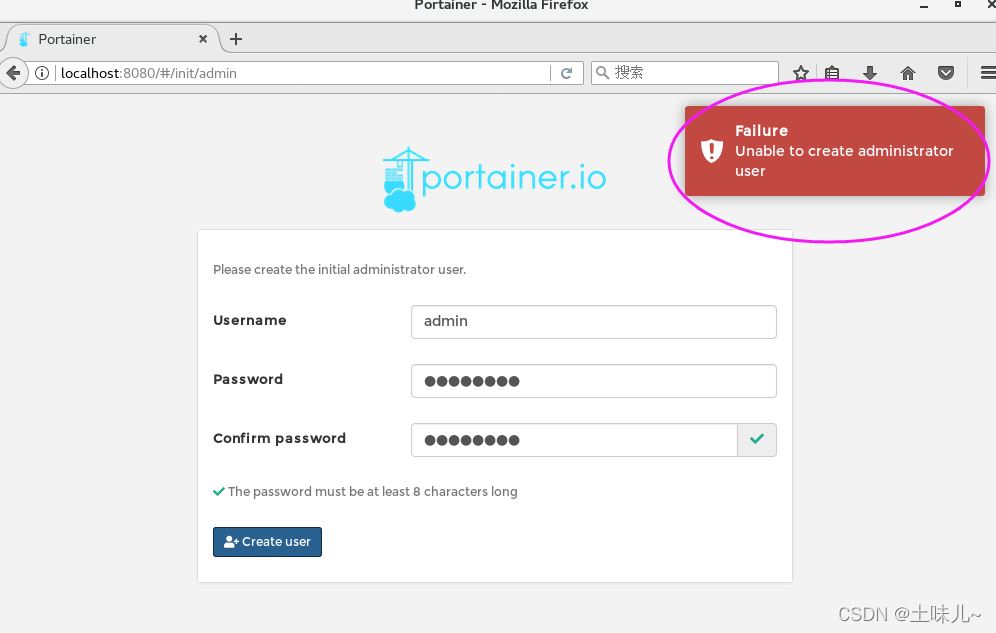Click the Confirm password field
996x633 pixels.
tap(574, 440)
